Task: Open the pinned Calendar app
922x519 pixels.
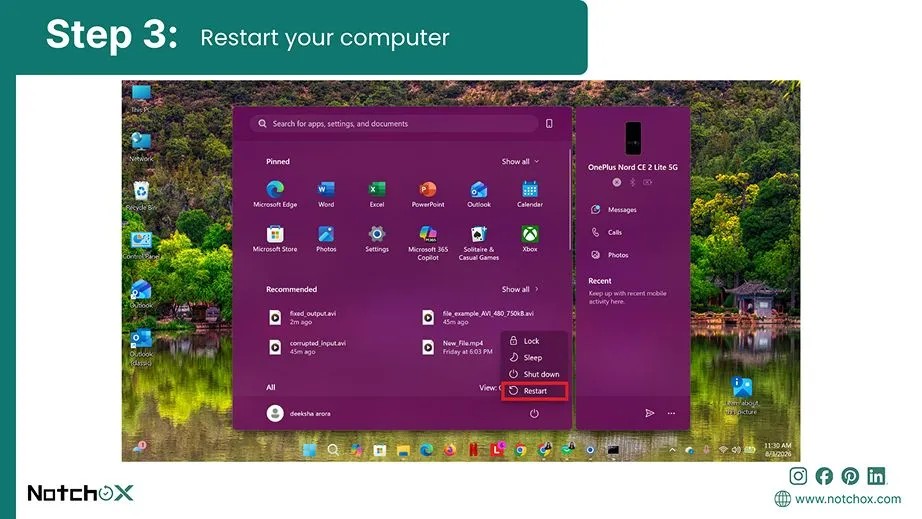Action: point(530,193)
